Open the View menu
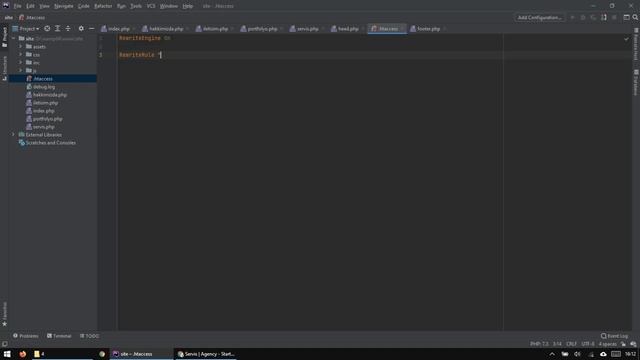 [x=44, y=6]
